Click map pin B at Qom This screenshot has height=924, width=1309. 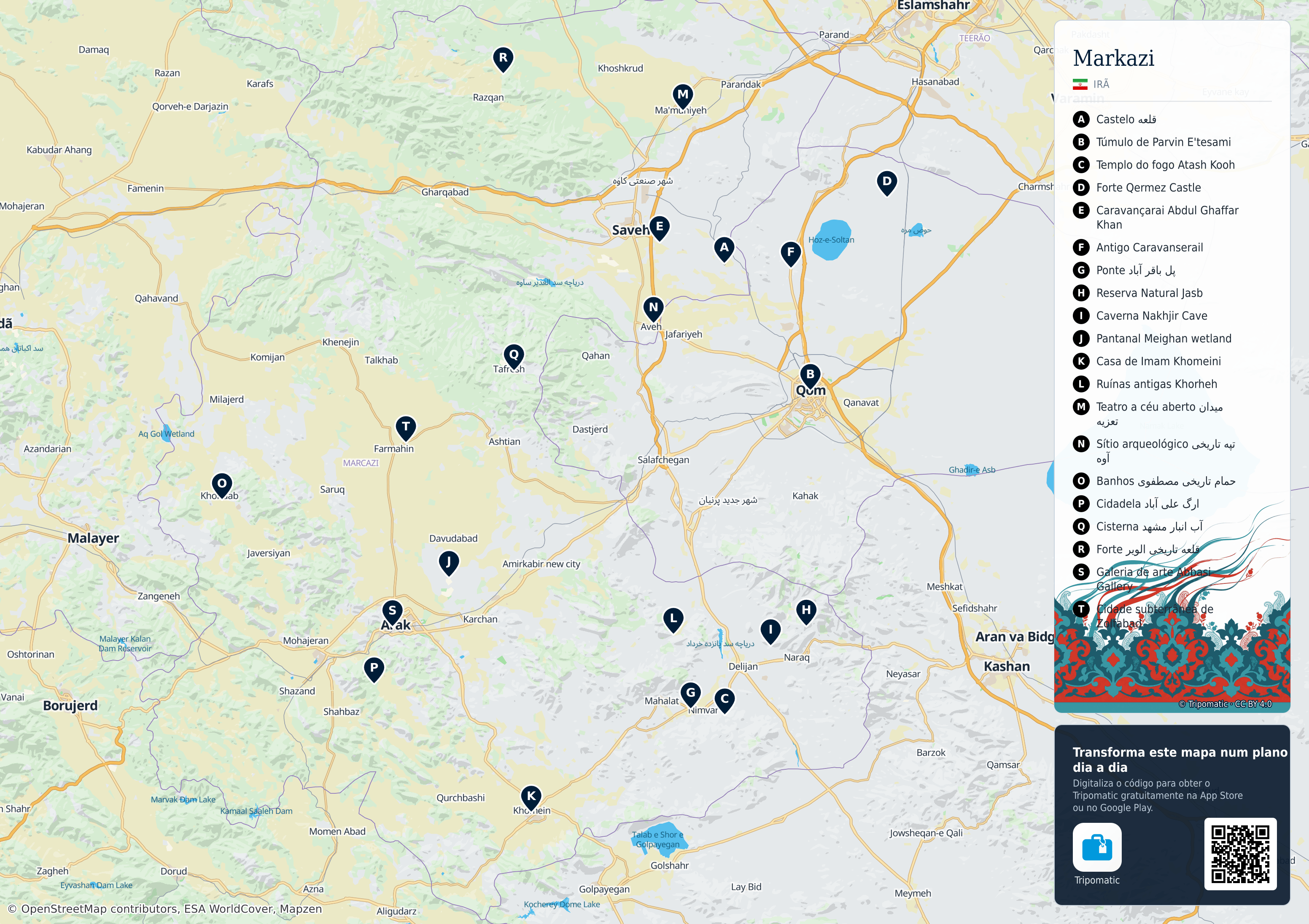(810, 376)
